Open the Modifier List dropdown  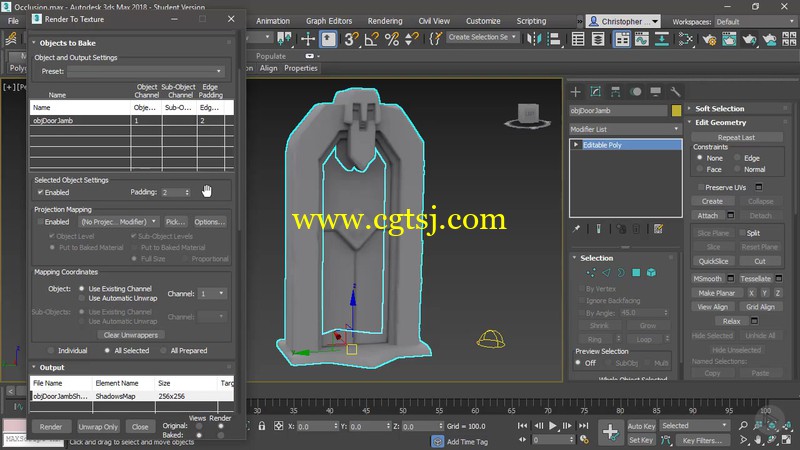[x=626, y=129]
